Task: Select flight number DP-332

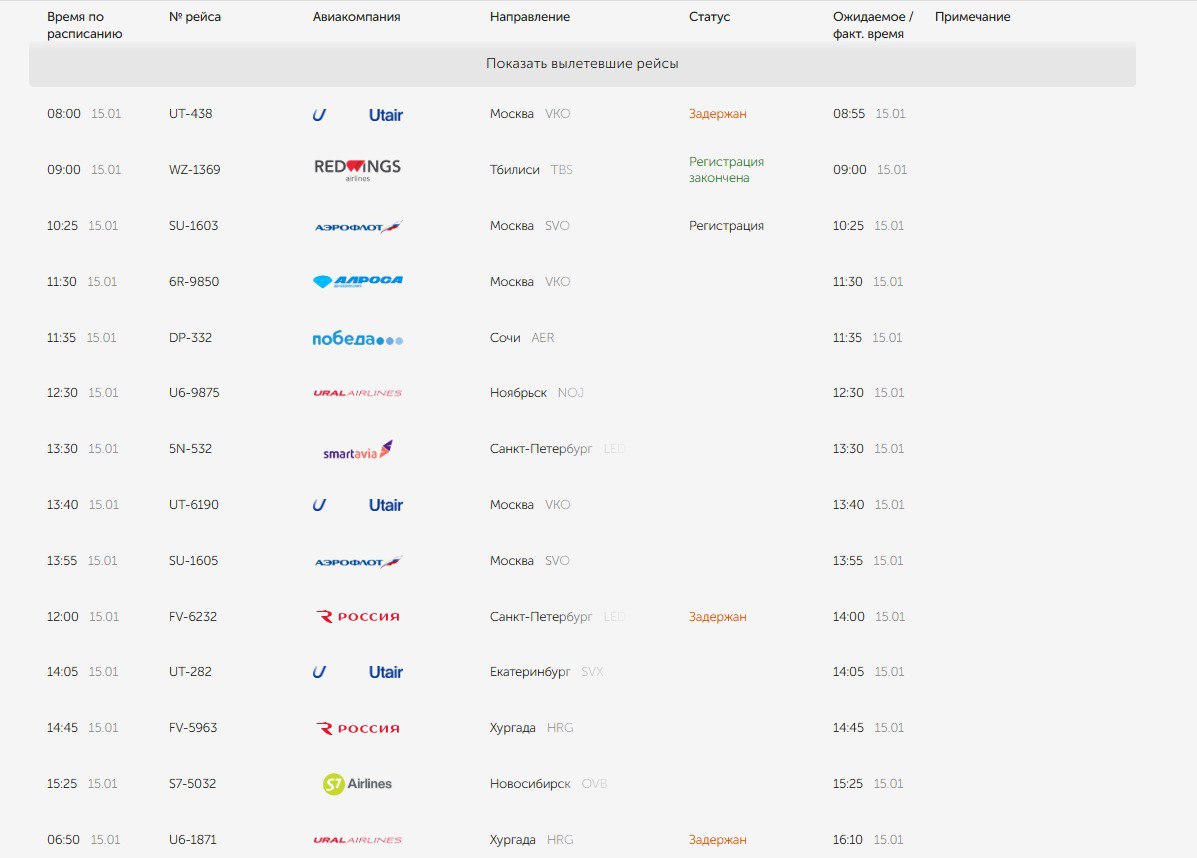Action: [191, 338]
